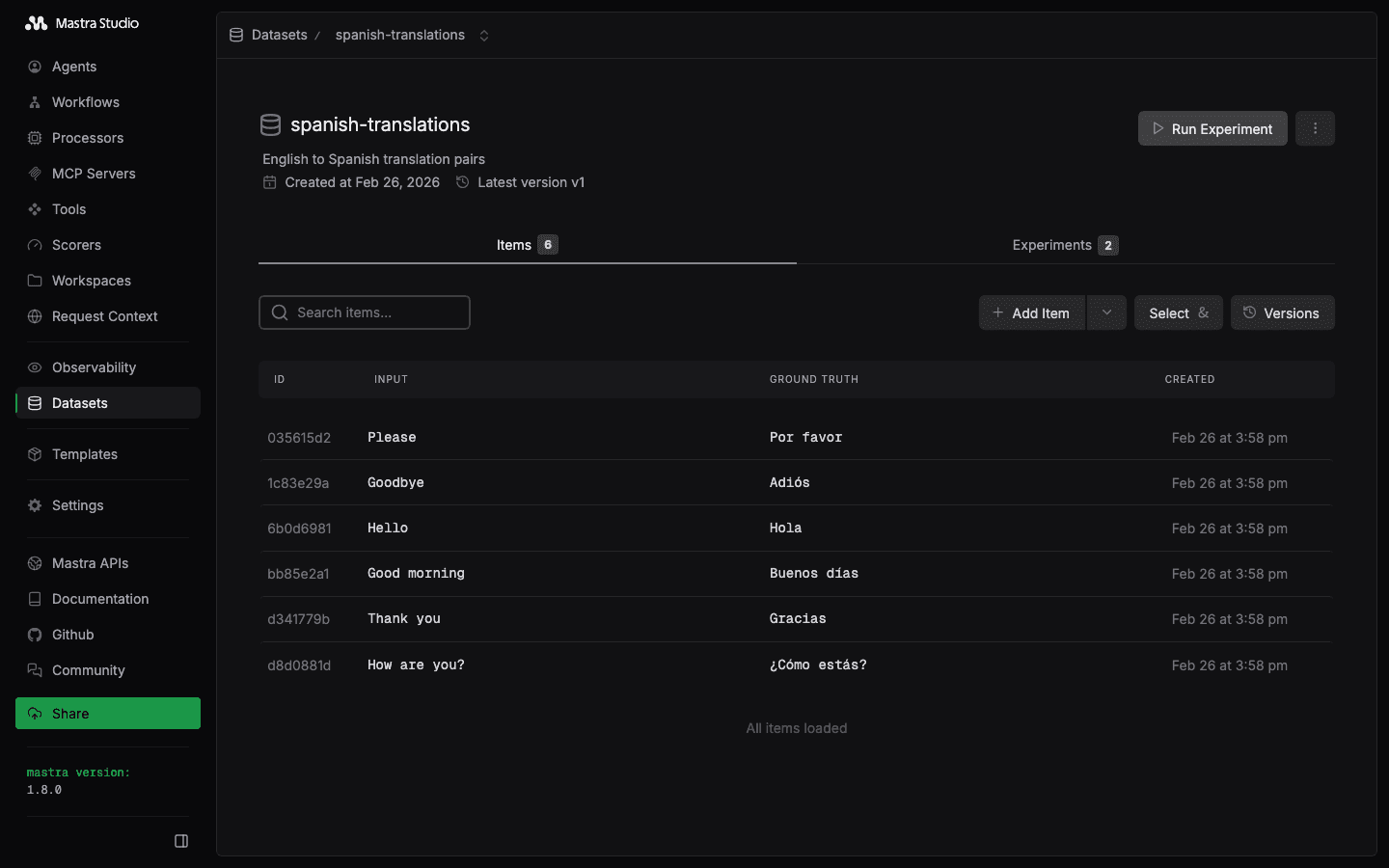Open the Scorers gauge icon
The width and height of the screenshot is (1389, 868).
coord(35,245)
